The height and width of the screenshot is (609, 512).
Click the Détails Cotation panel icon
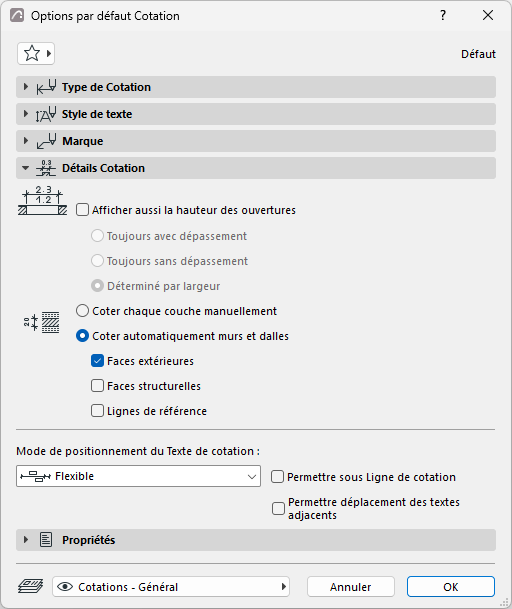pos(46,168)
